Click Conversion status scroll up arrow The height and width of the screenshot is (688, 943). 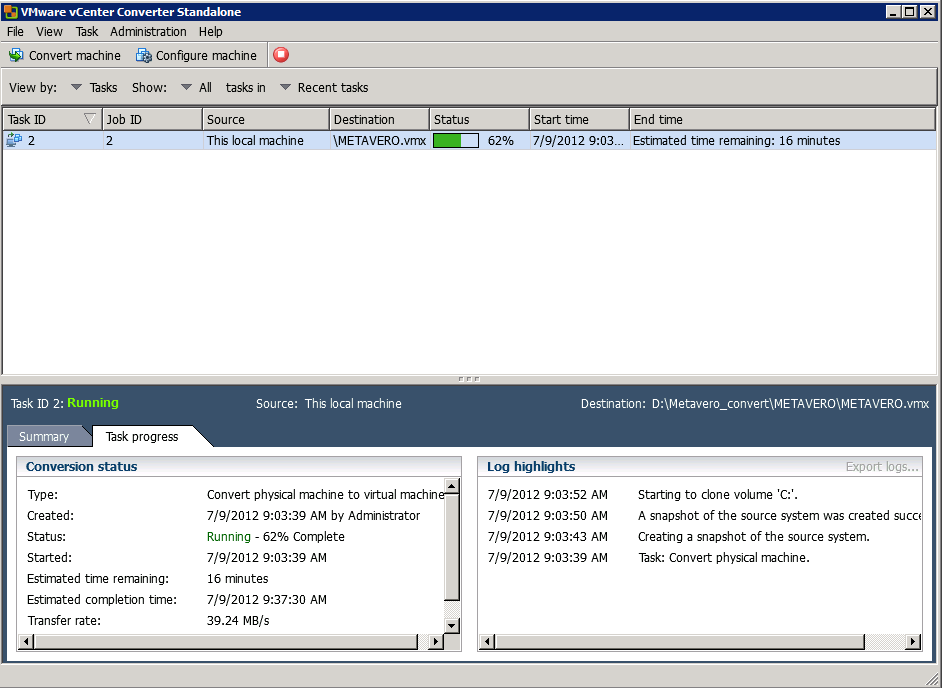452,486
